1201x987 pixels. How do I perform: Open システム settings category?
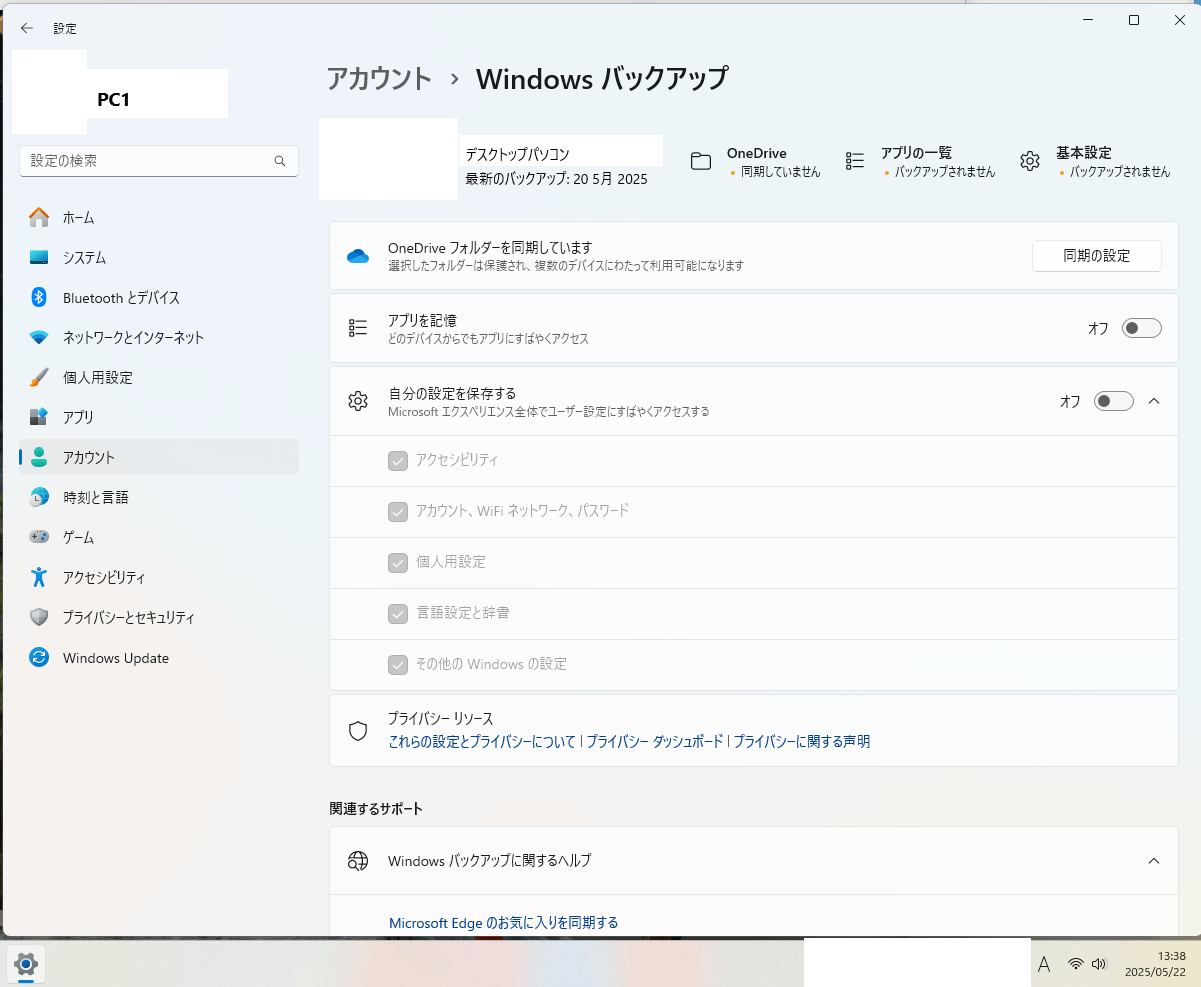click(159, 257)
